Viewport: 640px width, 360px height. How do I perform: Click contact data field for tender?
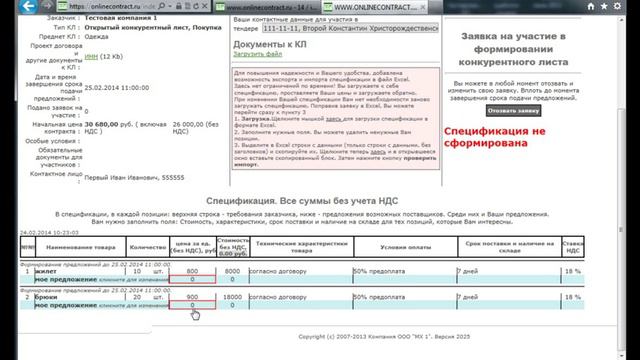pos(350,28)
